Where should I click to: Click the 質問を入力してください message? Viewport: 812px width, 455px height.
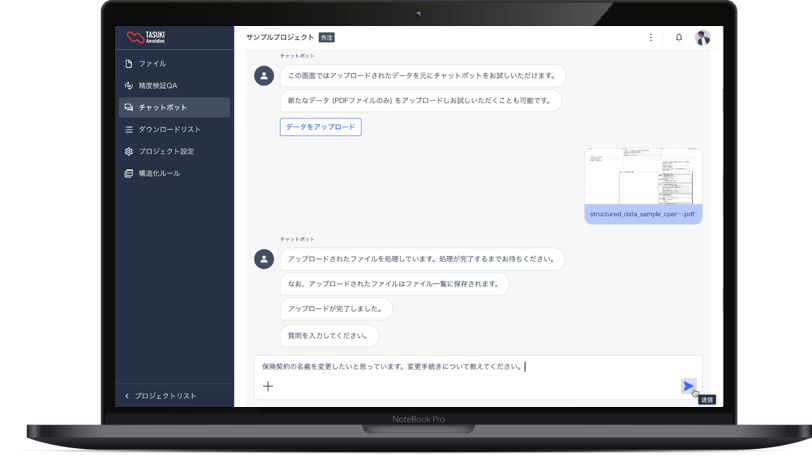[x=329, y=335]
